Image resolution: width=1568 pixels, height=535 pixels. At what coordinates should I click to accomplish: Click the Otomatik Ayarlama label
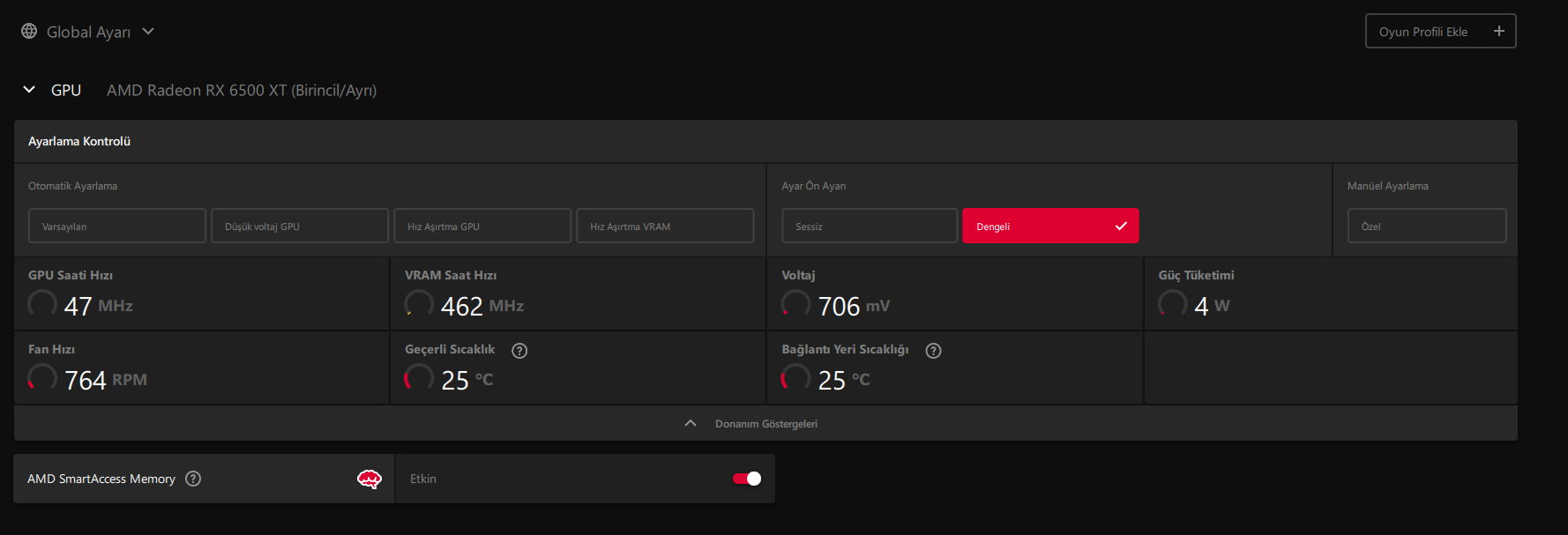point(72,186)
